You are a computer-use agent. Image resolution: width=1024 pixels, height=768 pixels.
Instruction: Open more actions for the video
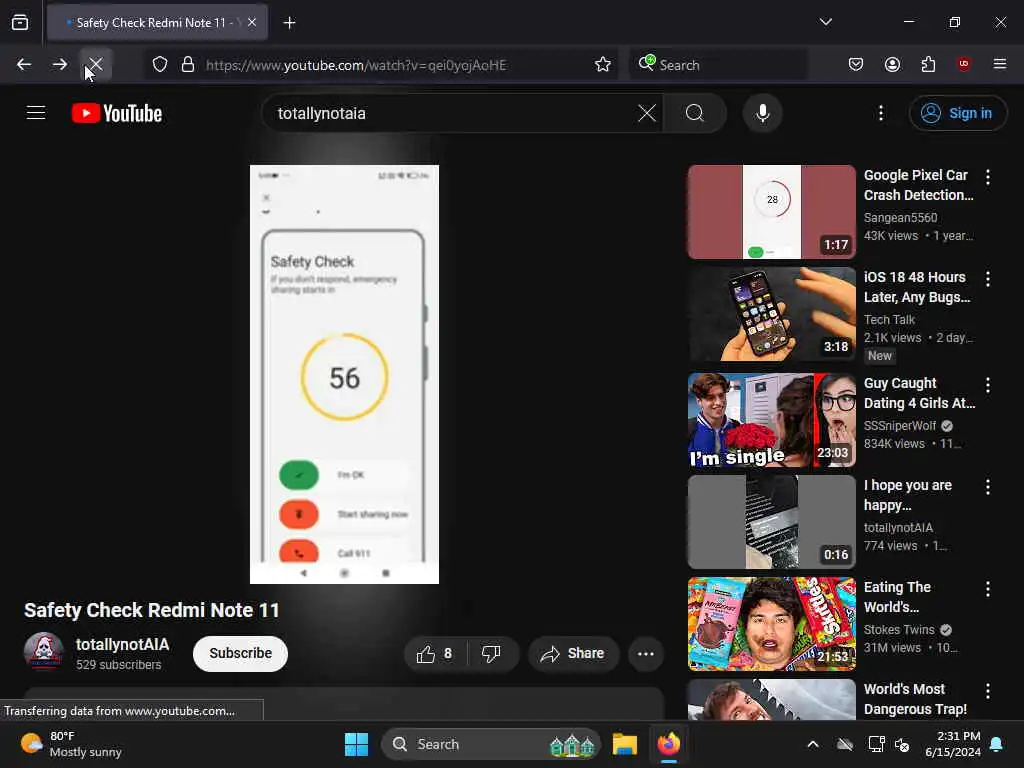tap(646, 654)
